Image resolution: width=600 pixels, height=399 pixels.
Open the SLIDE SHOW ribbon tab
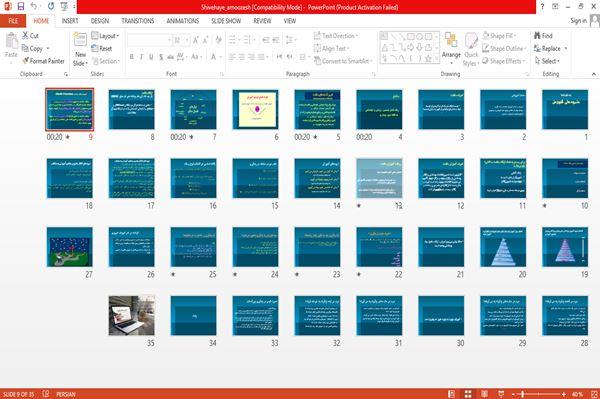tap(226, 21)
